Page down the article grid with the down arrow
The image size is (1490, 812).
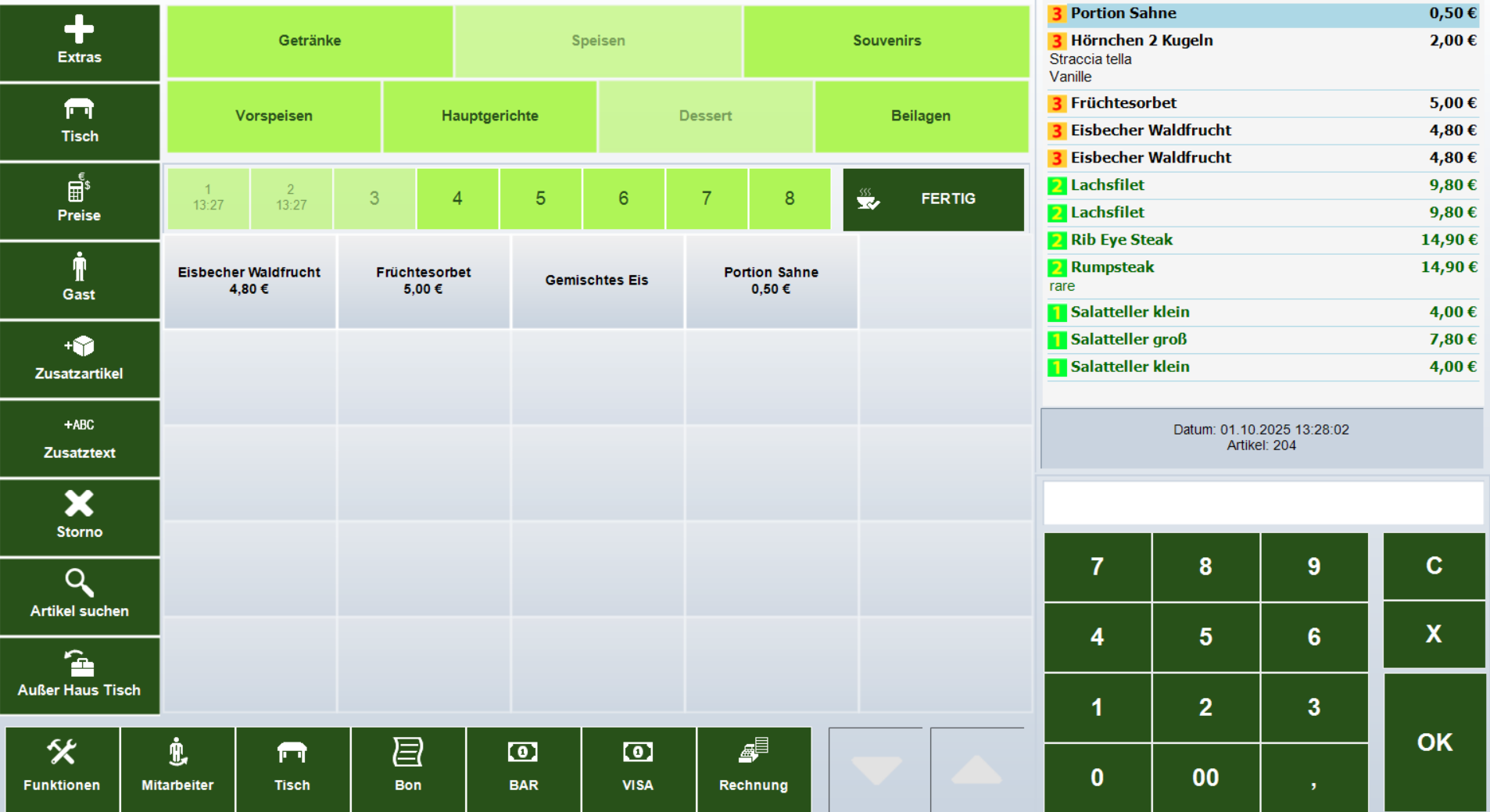tap(877, 770)
